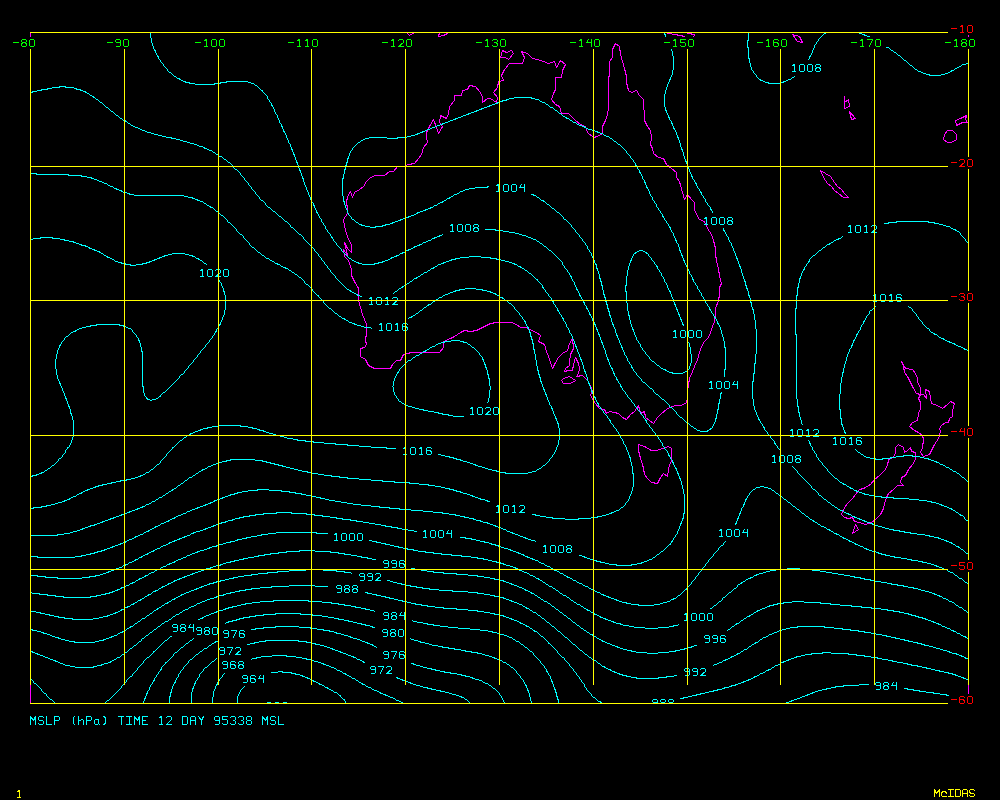Click the 1016 label on the -30 latitude line
This screenshot has width=1000, height=800.
click(x=887, y=298)
